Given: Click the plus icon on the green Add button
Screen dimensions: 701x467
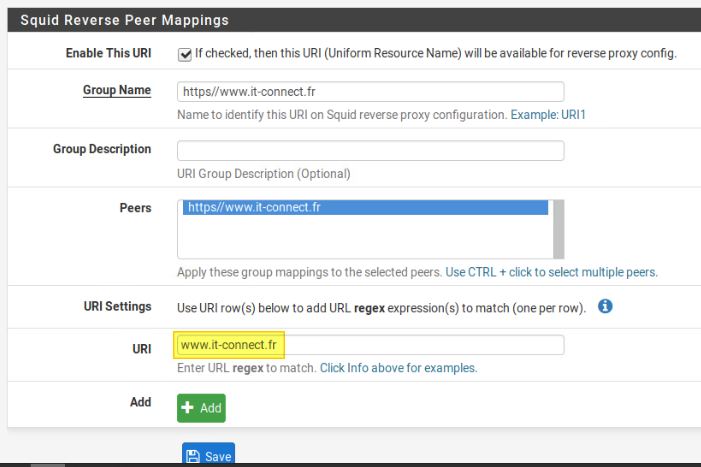Looking at the screenshot, I should point(189,408).
